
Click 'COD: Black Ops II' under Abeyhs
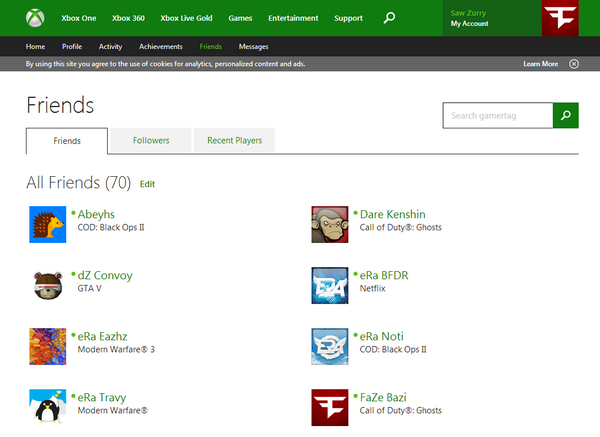coord(111,227)
